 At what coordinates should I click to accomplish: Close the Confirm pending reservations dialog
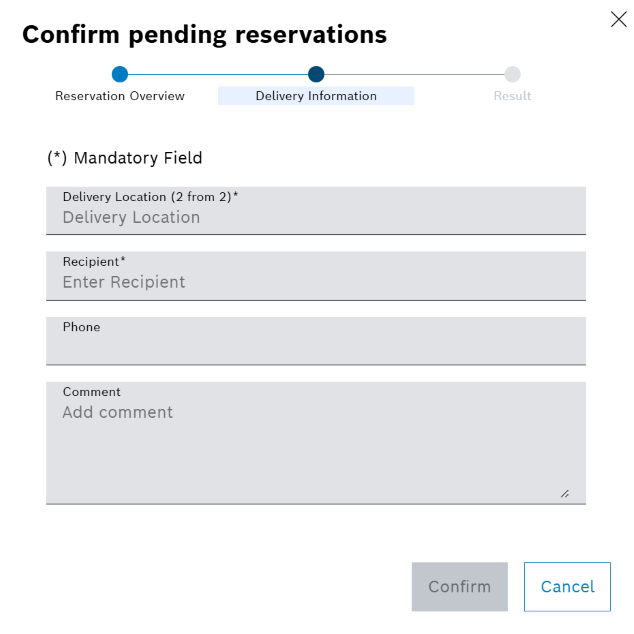(618, 19)
